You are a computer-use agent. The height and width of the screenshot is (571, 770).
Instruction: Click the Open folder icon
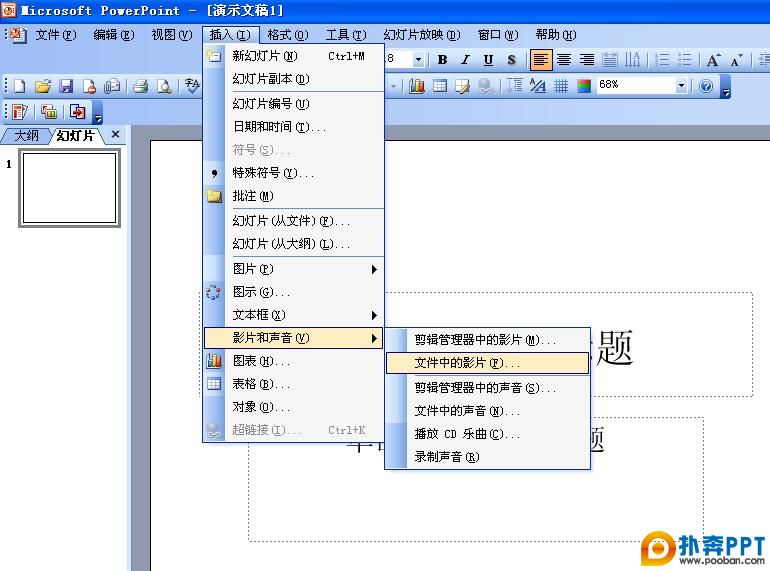pyautogui.click(x=43, y=86)
